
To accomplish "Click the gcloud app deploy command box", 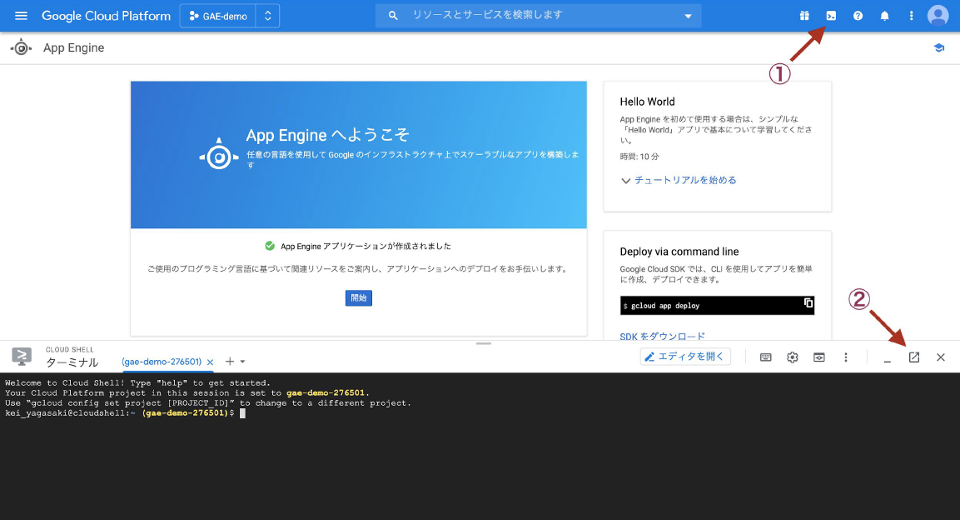I will pos(717,305).
